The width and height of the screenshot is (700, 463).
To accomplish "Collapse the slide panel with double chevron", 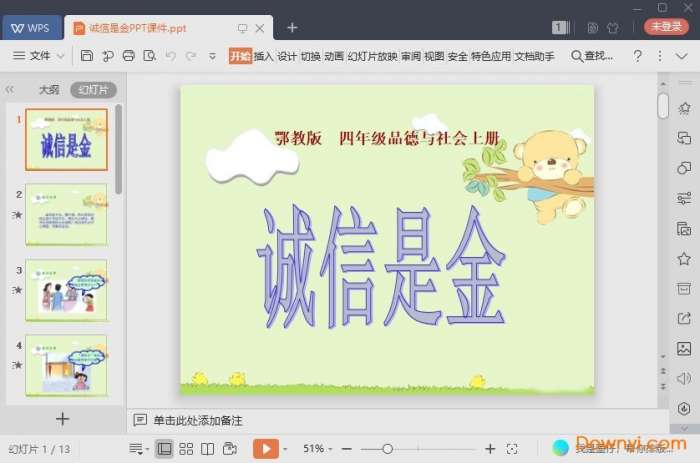I will point(10,90).
